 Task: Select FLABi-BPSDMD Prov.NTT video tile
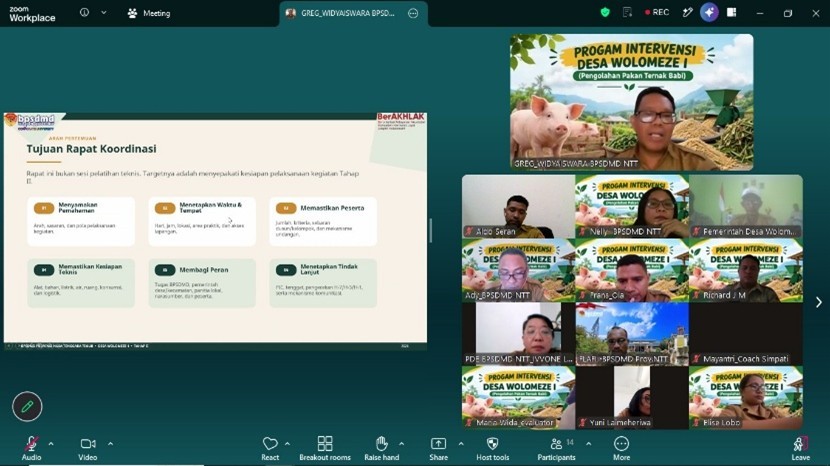coord(632,334)
